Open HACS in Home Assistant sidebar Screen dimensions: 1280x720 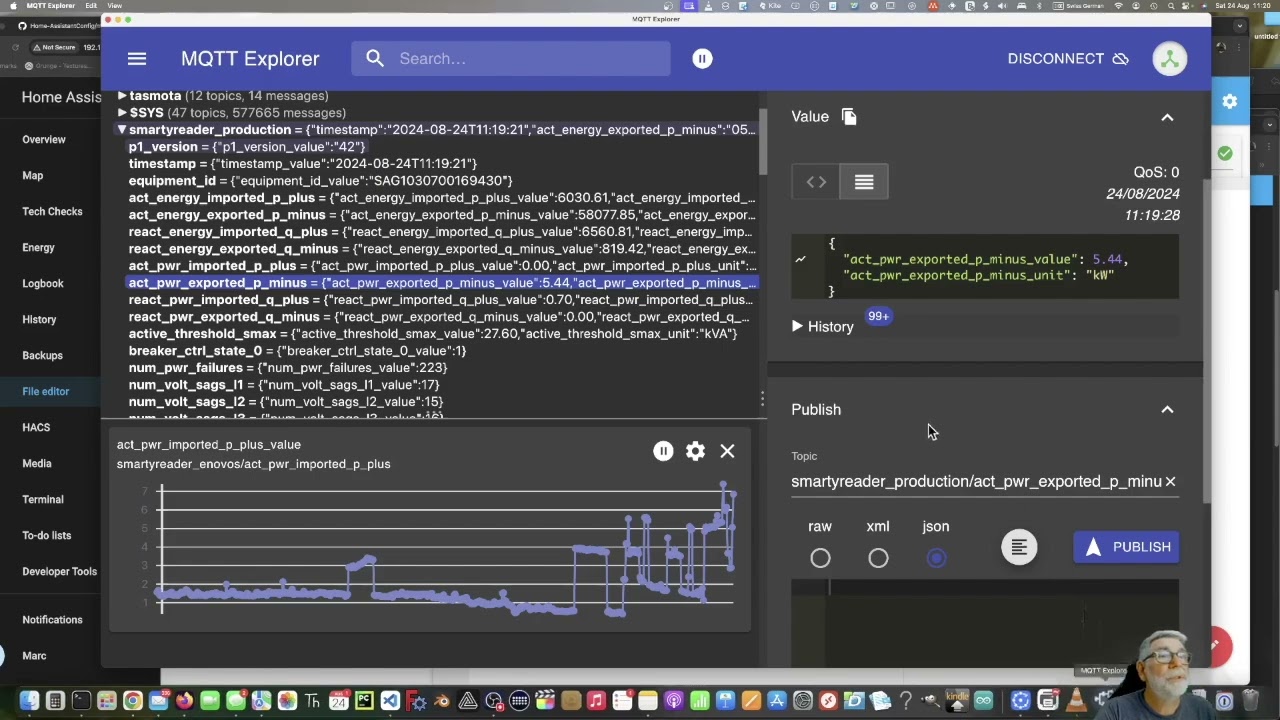pyautogui.click(x=36, y=428)
